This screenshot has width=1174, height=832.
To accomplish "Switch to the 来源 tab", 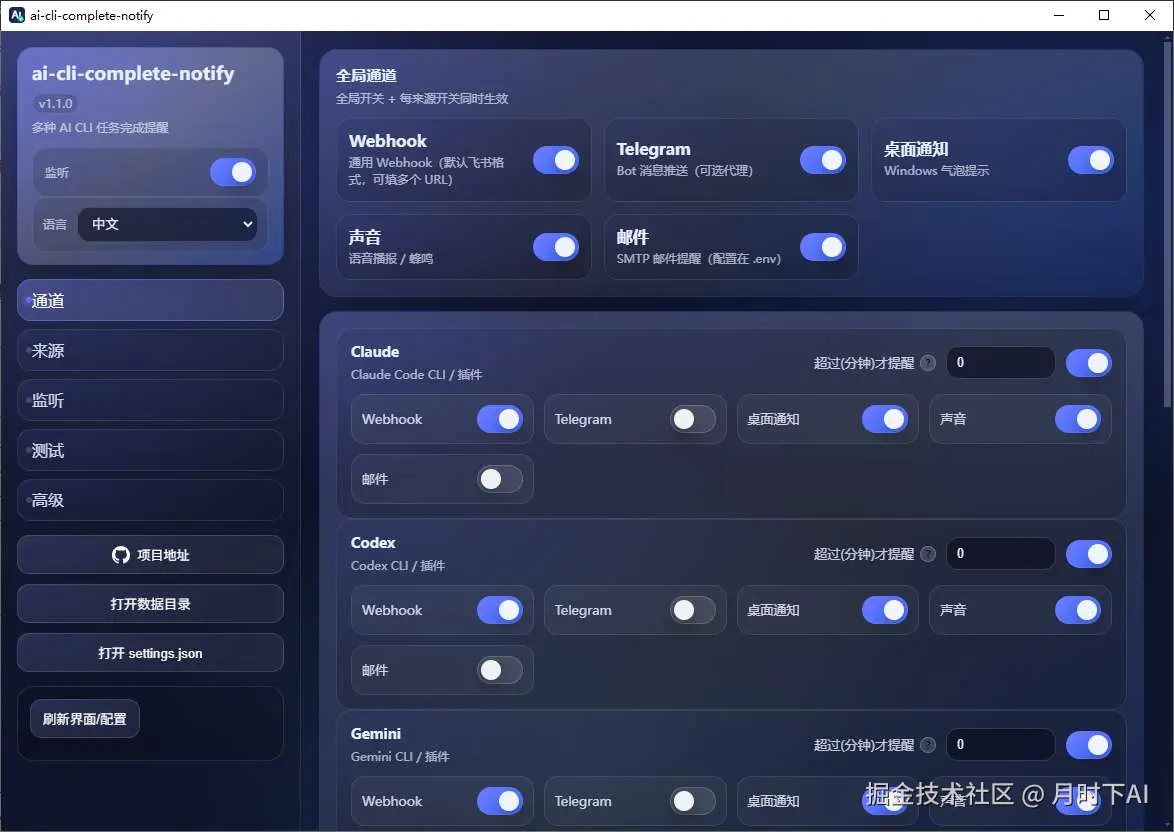I will point(150,350).
